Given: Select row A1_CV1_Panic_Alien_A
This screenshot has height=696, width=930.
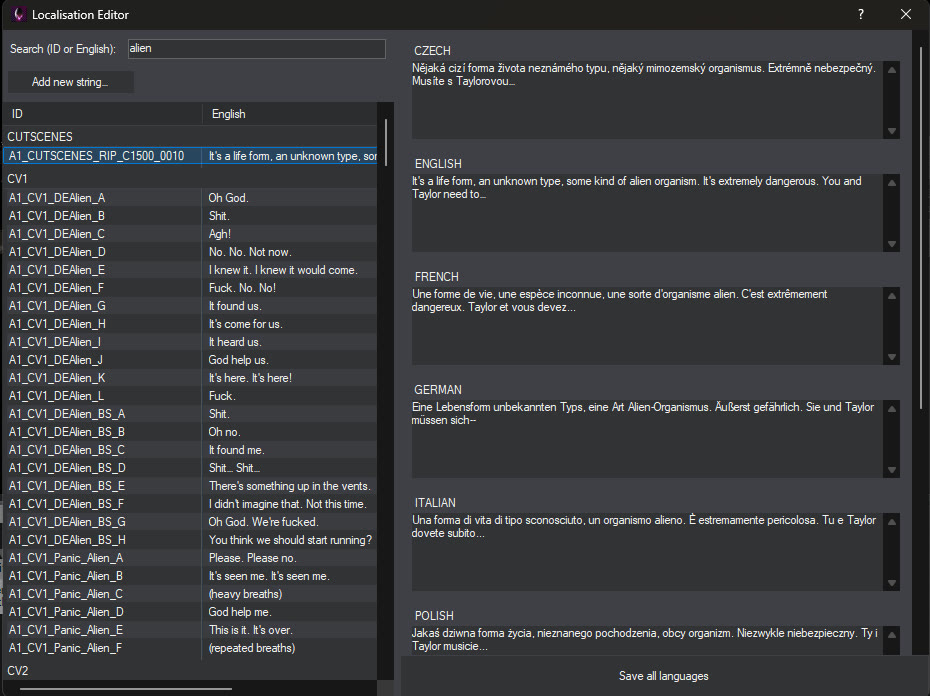Looking at the screenshot, I should pos(190,558).
